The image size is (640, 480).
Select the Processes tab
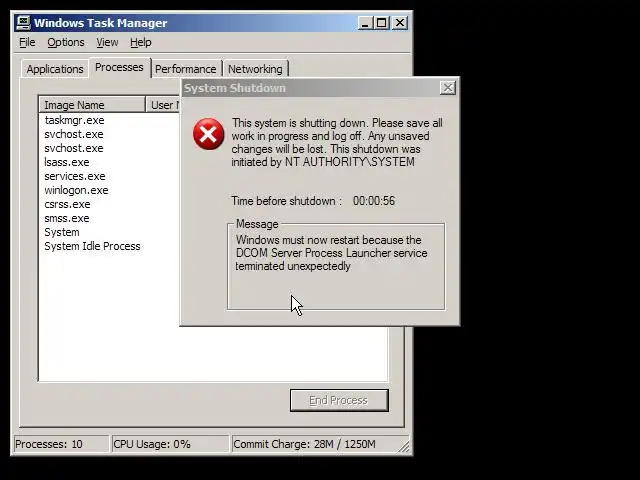119,67
